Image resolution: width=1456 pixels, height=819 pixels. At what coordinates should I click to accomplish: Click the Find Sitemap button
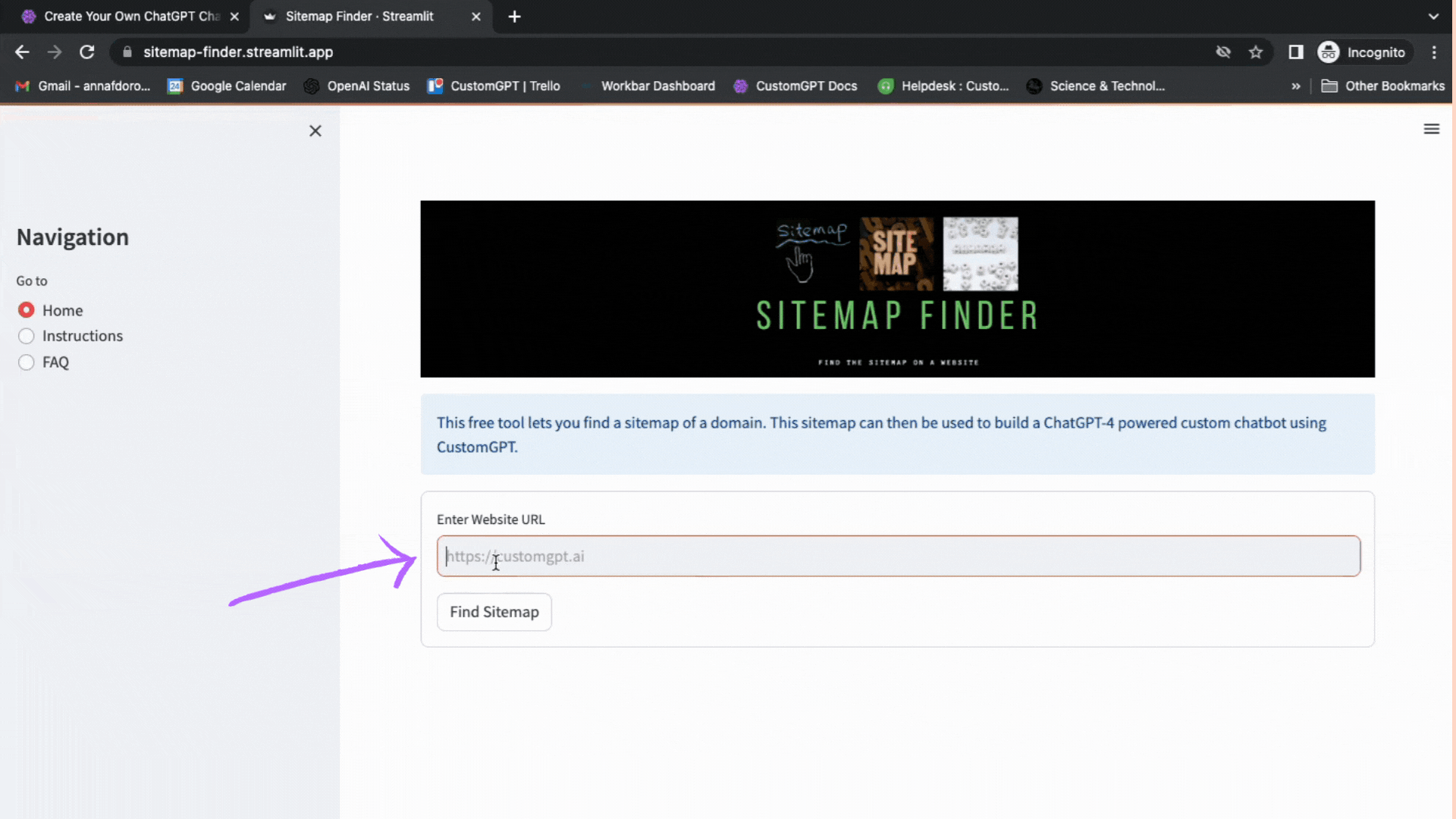(x=494, y=612)
